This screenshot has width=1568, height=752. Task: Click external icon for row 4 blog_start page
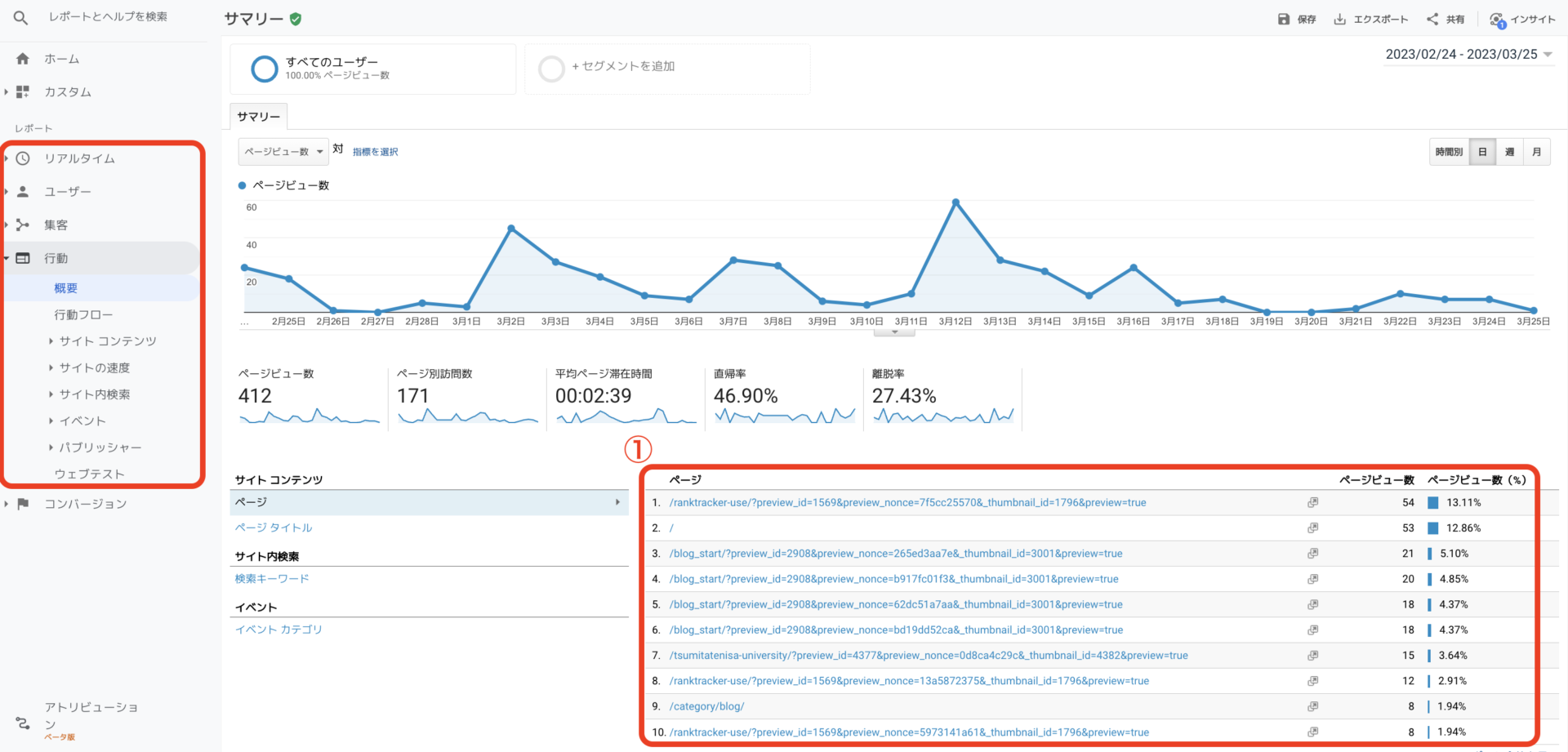point(1312,579)
